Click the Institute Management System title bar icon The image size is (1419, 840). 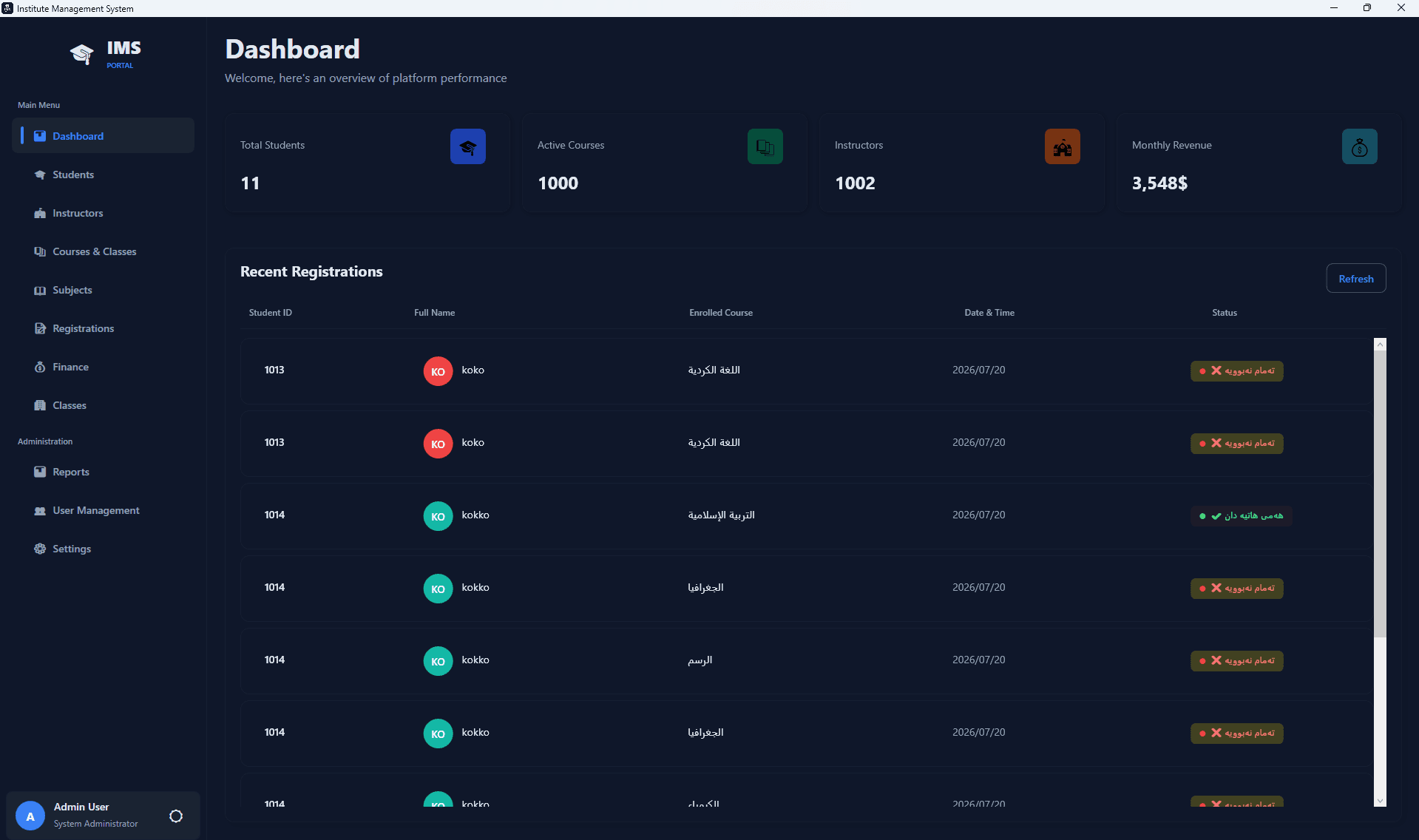pyautogui.click(x=7, y=8)
